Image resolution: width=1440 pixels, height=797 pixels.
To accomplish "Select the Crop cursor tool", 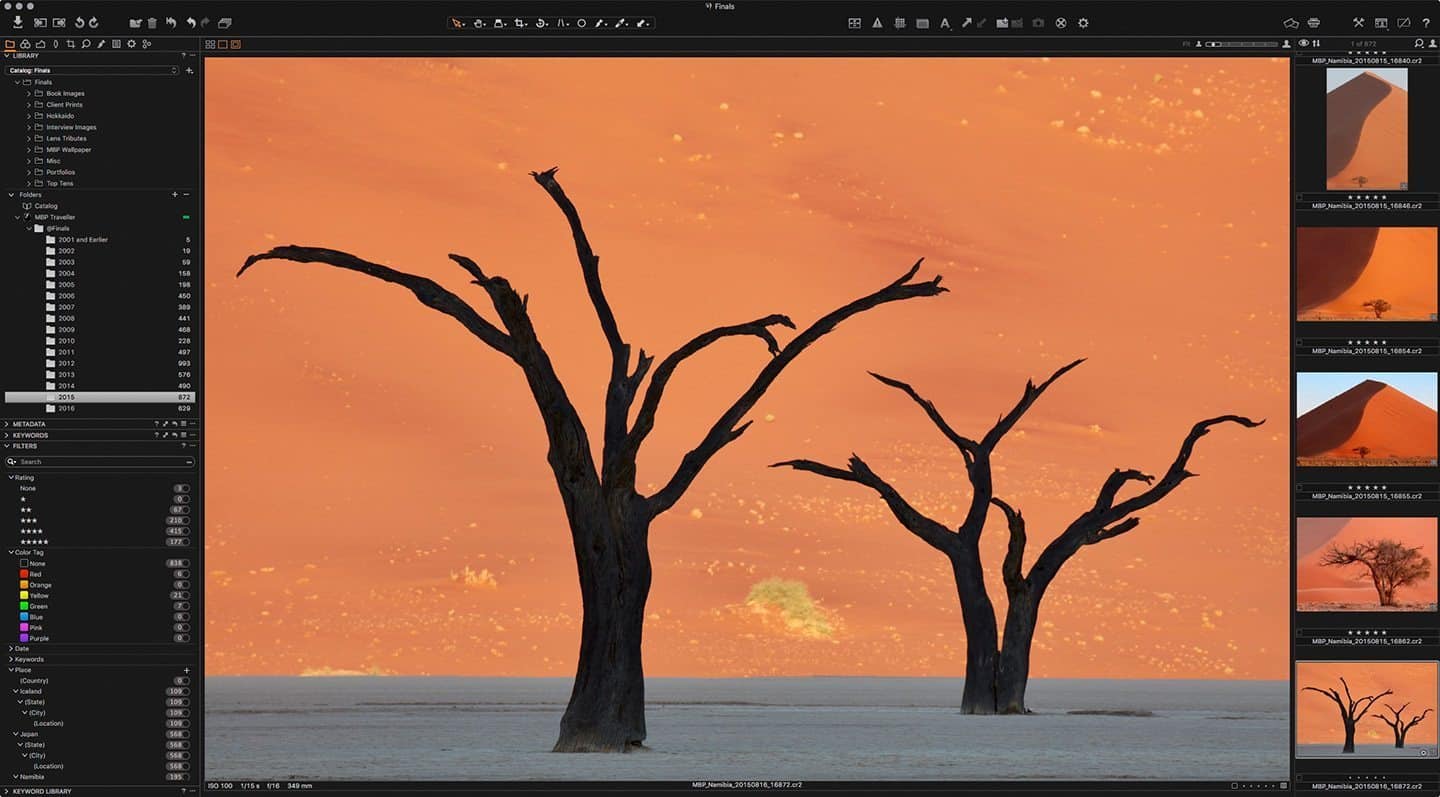I will point(520,22).
